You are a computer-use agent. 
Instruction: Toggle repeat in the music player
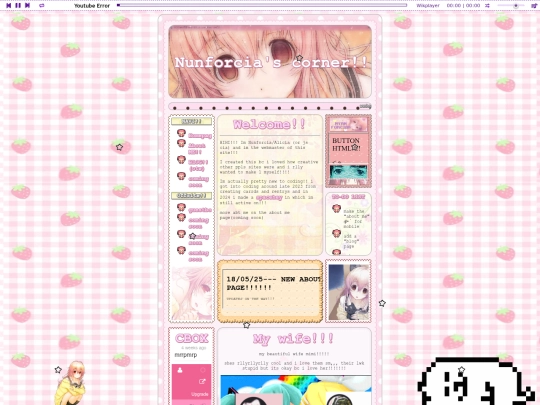[42, 6]
